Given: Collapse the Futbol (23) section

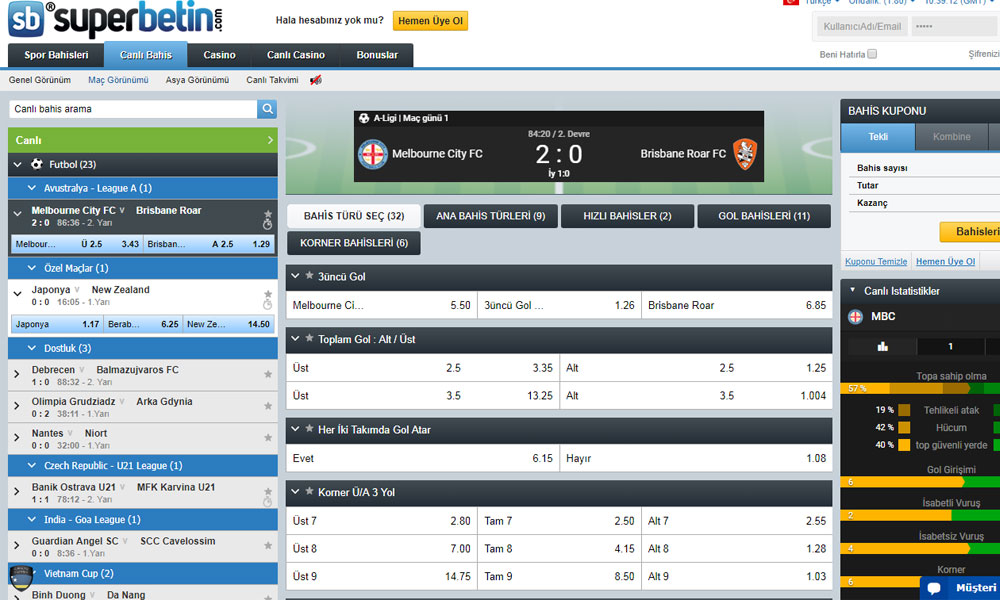Looking at the screenshot, I should coord(17,165).
